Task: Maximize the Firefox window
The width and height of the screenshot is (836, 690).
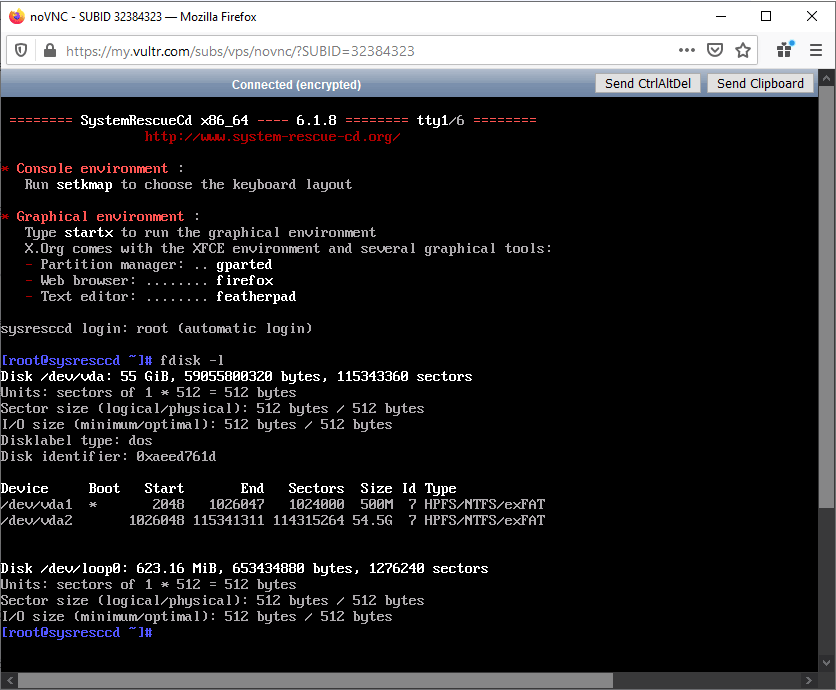Action: [x=766, y=17]
